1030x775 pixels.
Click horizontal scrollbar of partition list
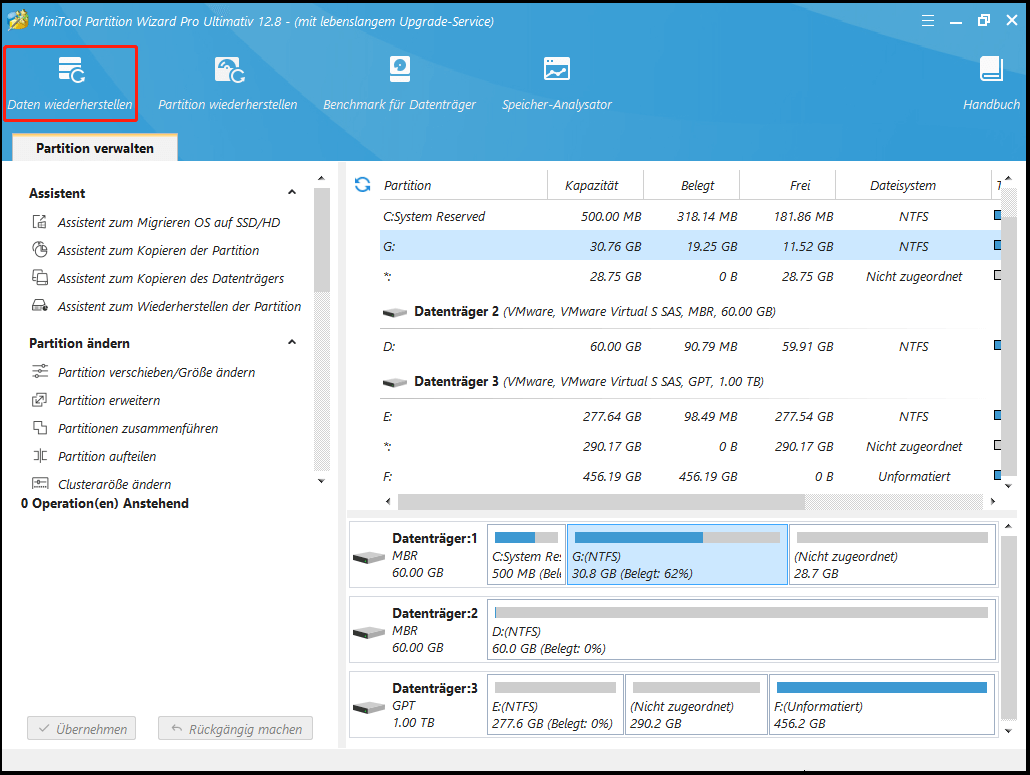601,502
